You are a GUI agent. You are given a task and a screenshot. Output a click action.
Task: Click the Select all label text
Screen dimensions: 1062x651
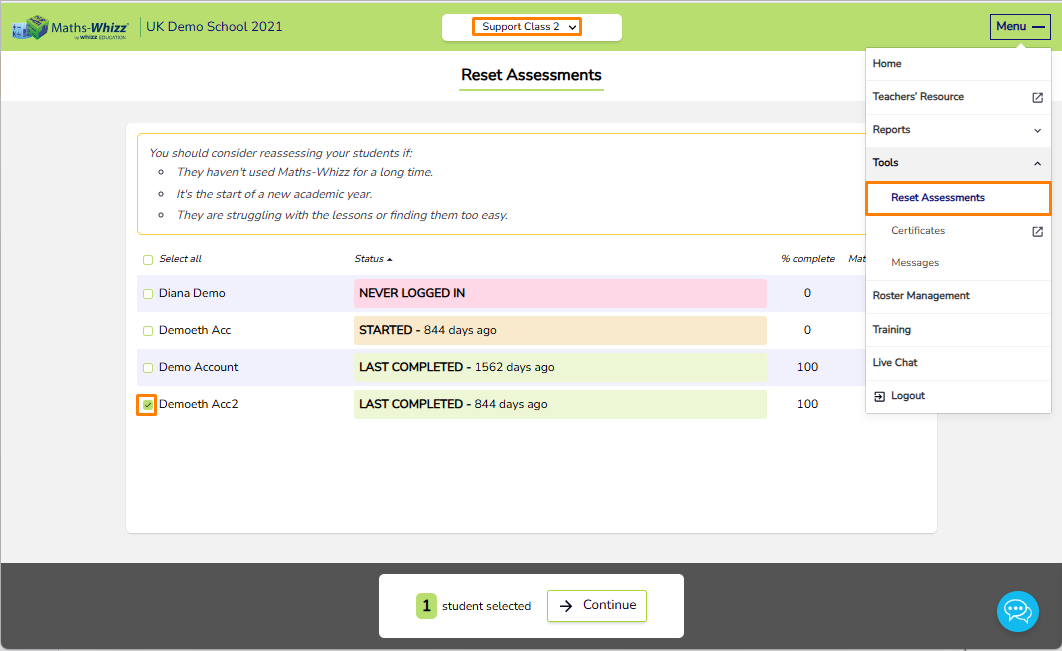coord(180,259)
